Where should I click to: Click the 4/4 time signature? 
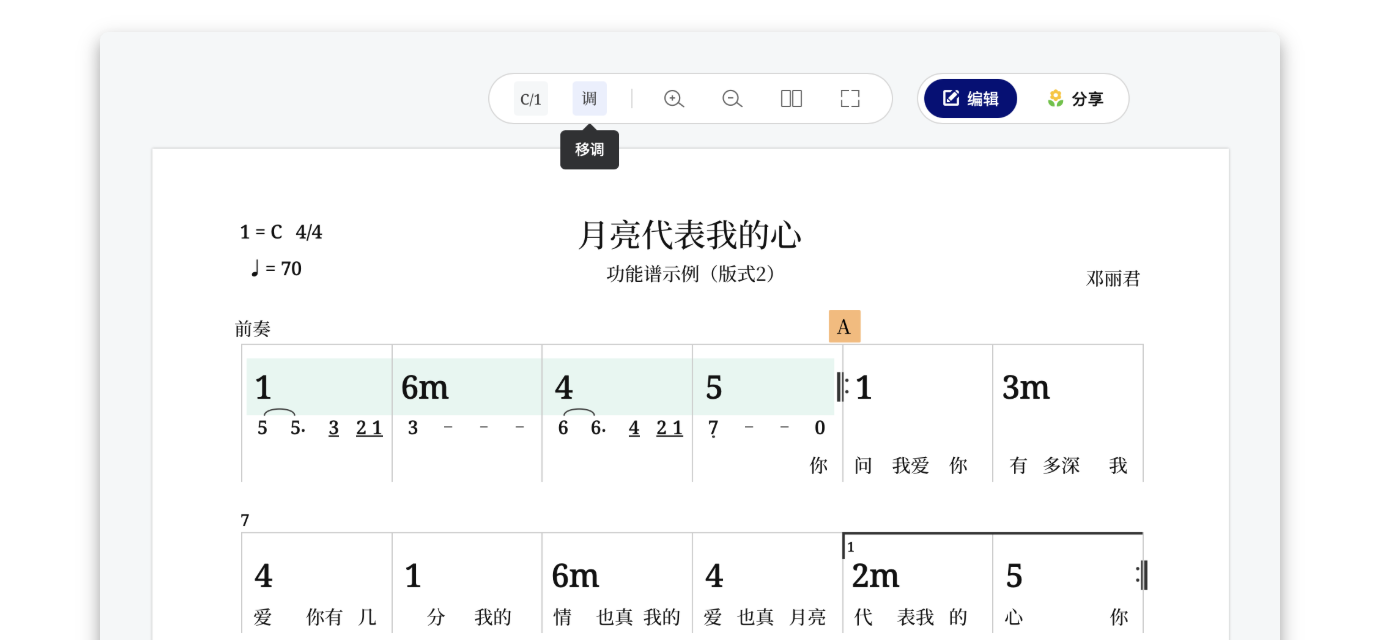(x=309, y=232)
